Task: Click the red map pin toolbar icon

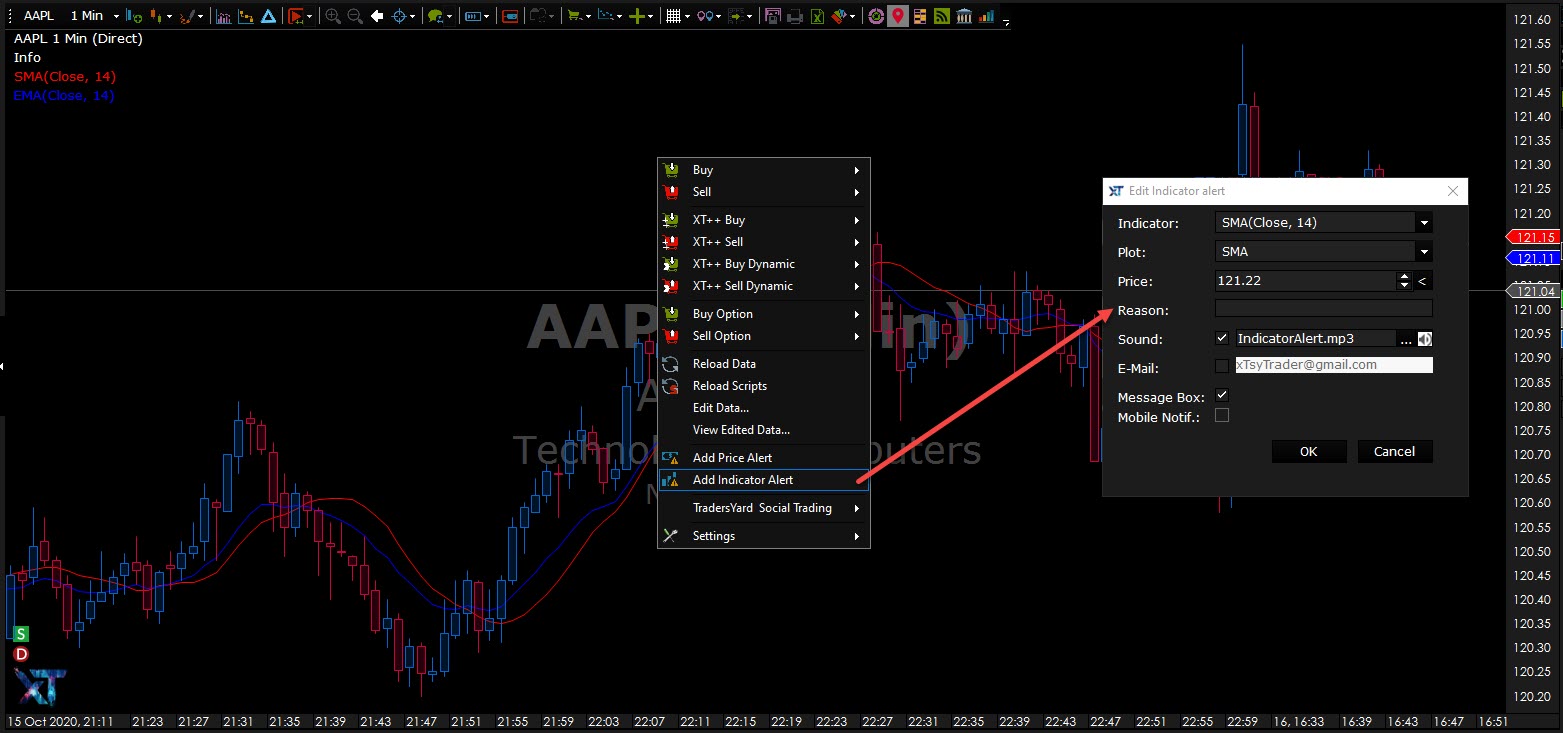Action: 898,16
